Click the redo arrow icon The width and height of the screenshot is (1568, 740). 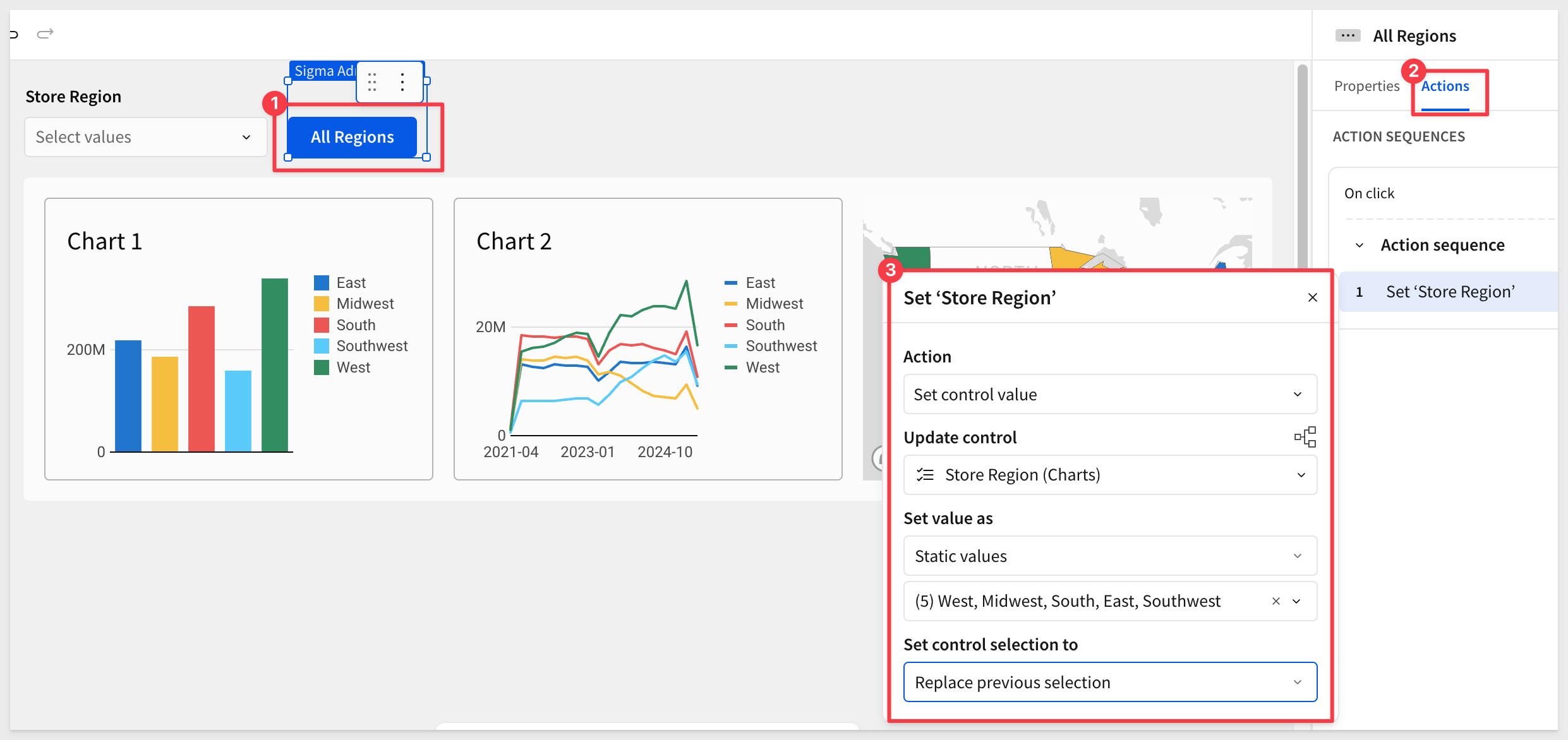click(x=45, y=33)
